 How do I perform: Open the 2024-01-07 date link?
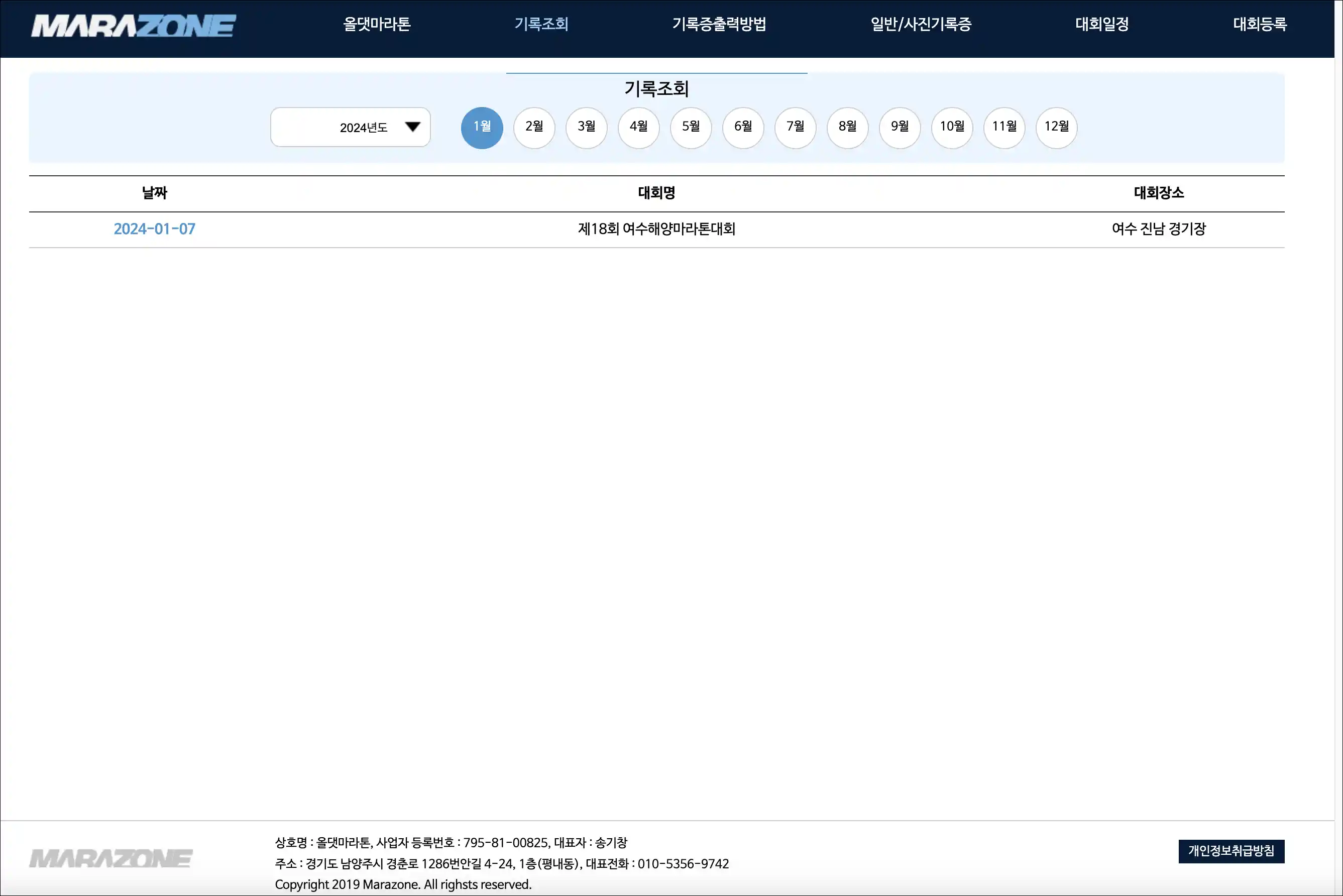click(154, 229)
